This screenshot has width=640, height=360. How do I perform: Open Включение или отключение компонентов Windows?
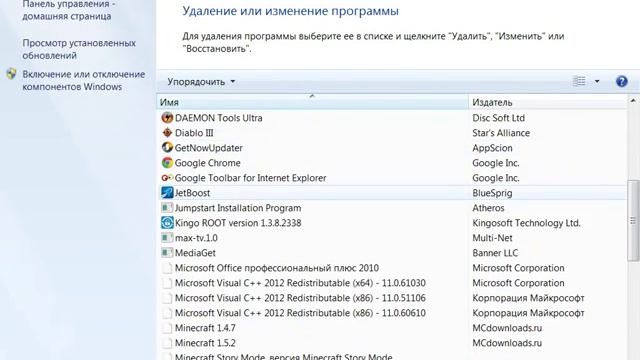tap(84, 80)
